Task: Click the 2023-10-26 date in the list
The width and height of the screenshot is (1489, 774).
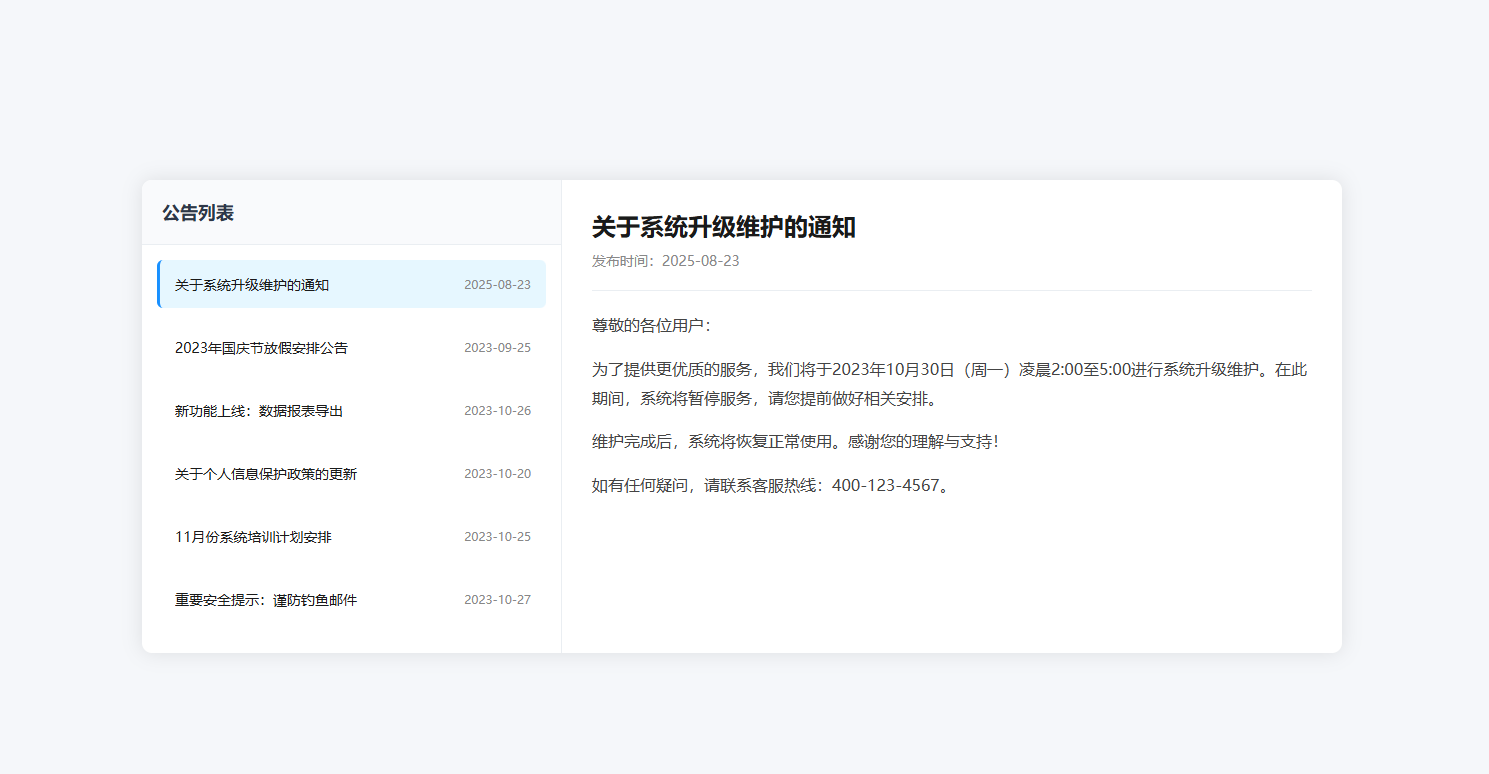Action: [497, 411]
